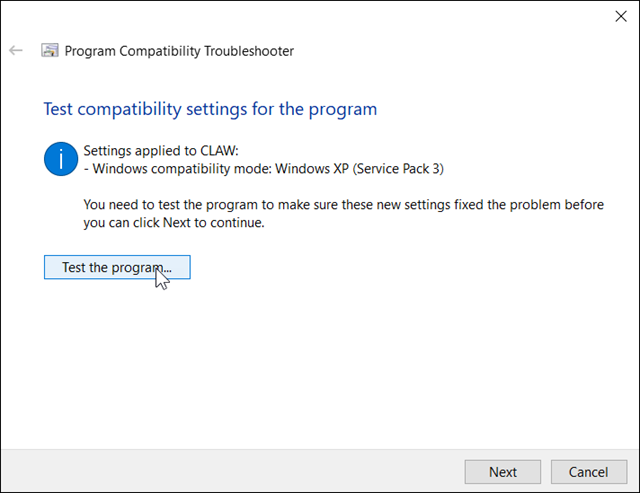
Task: Click the 'Test compatibility settings for the program' heading
Action: tap(210, 109)
